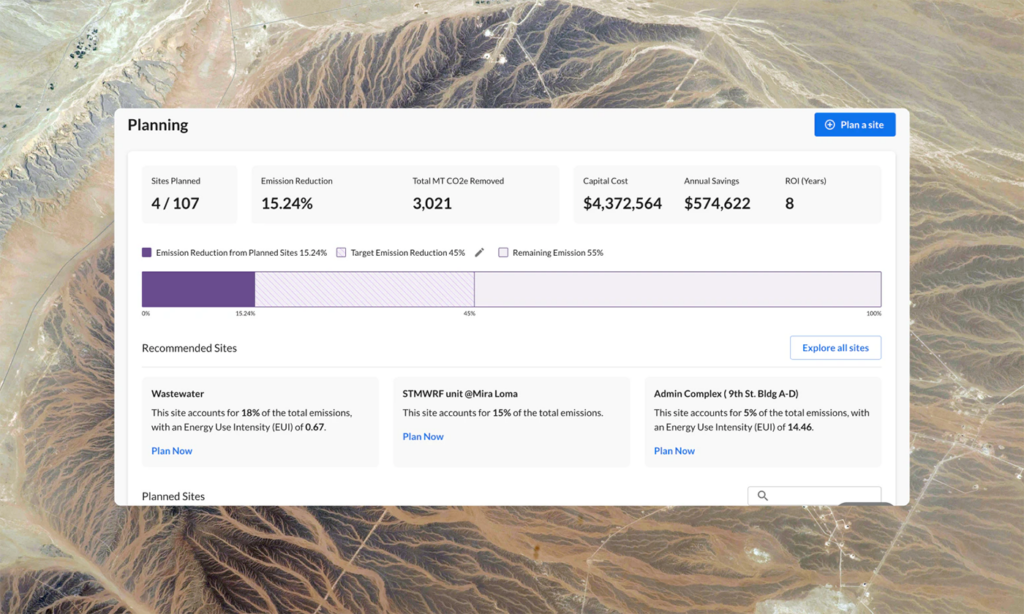Viewport: 1024px width, 614px height.
Task: Click the plus icon in Plan a site
Action: point(829,125)
